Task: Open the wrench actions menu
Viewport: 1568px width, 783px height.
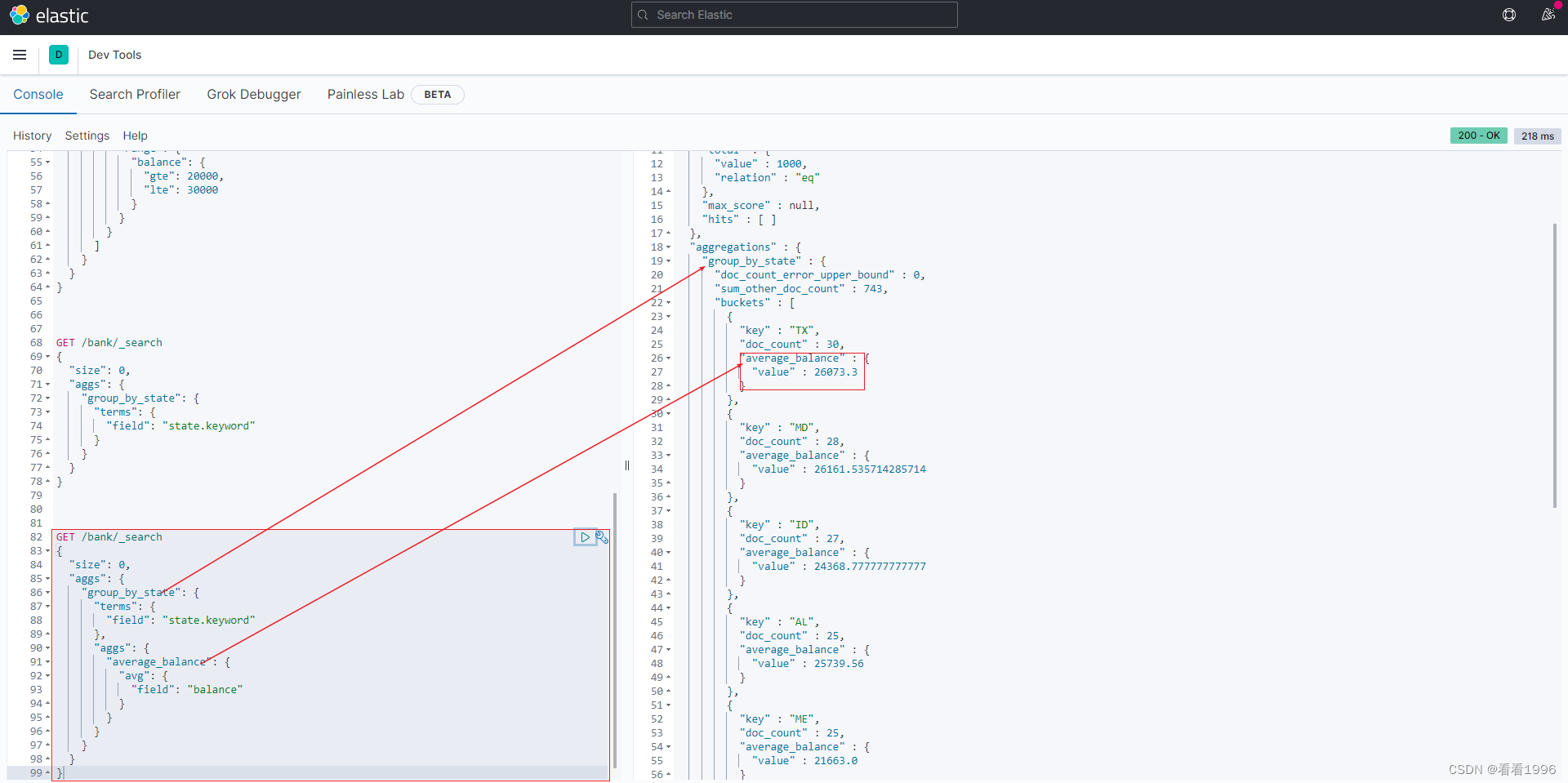Action: tap(602, 537)
